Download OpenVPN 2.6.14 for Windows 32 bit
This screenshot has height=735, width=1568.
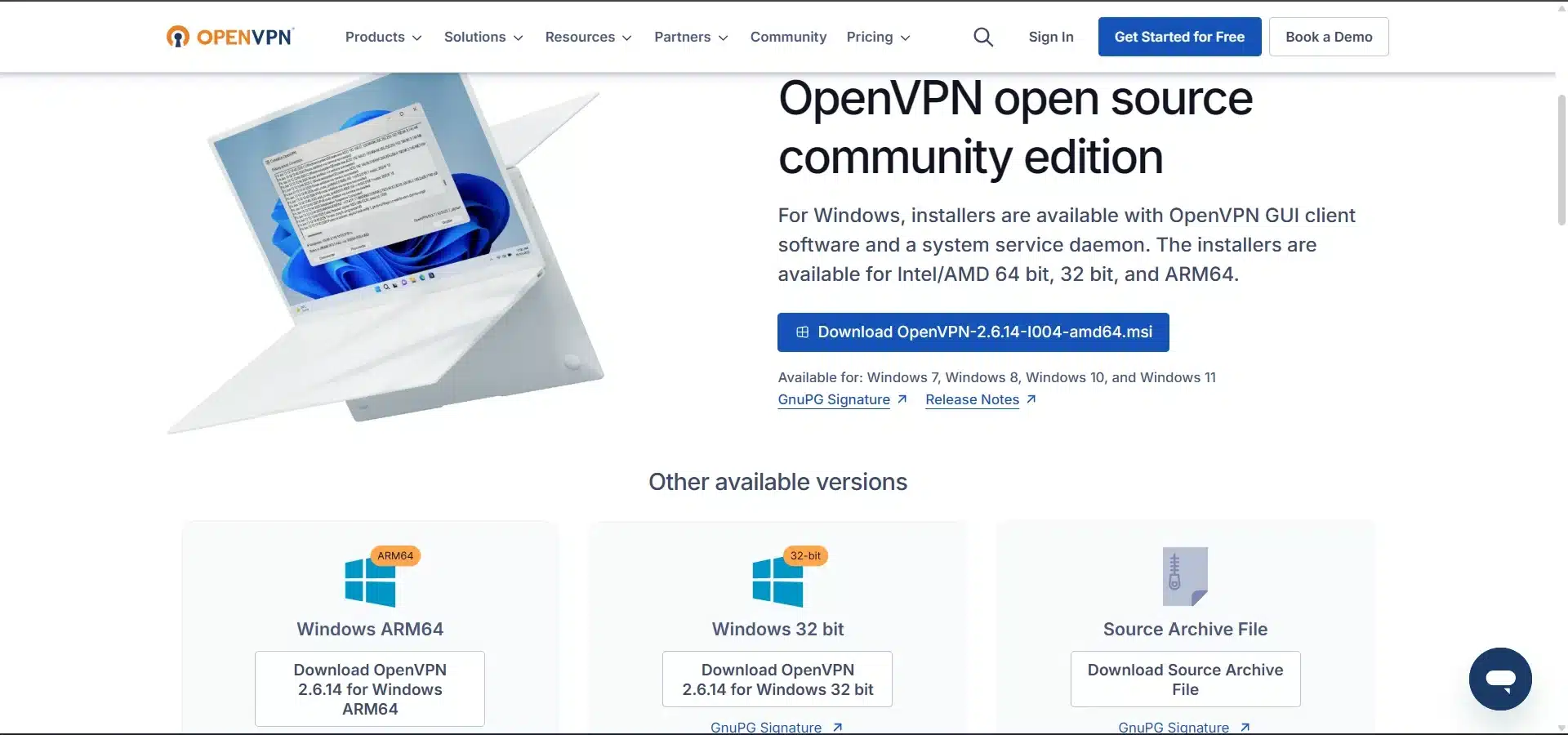pyautogui.click(x=777, y=679)
